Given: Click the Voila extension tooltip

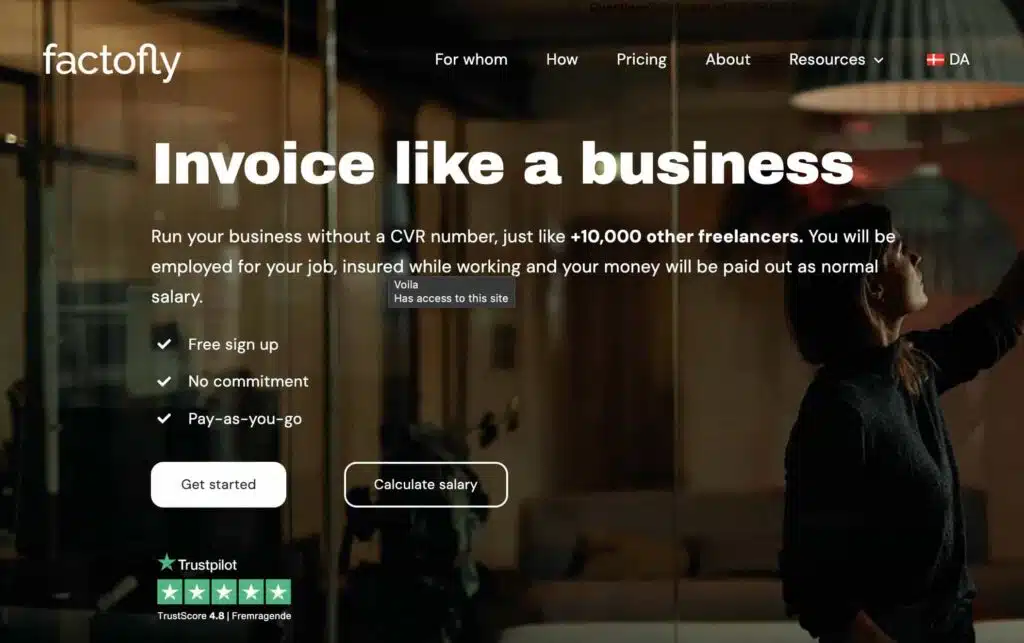Looking at the screenshot, I should 451,292.
